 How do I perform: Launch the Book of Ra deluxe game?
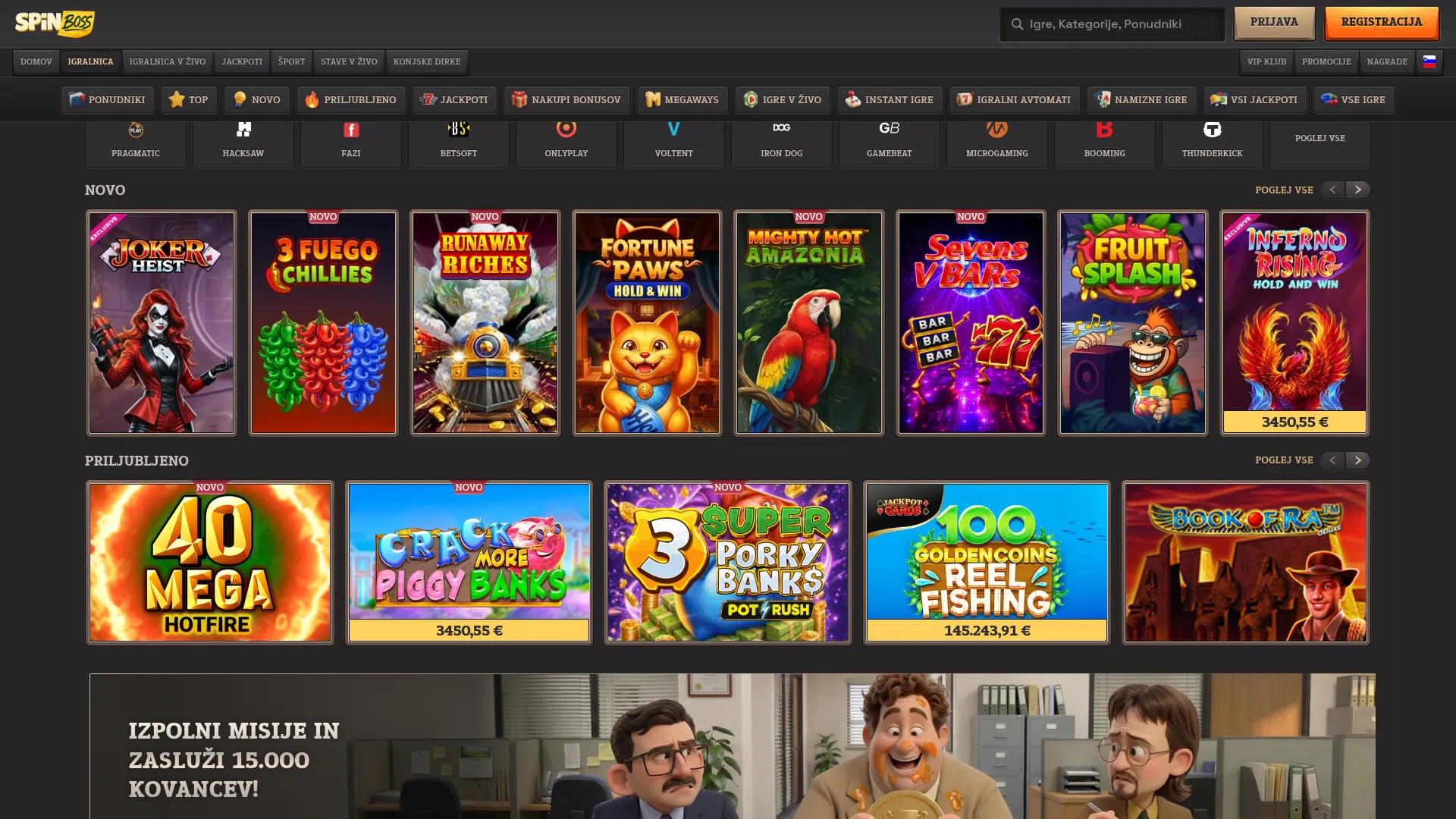[x=1246, y=563]
